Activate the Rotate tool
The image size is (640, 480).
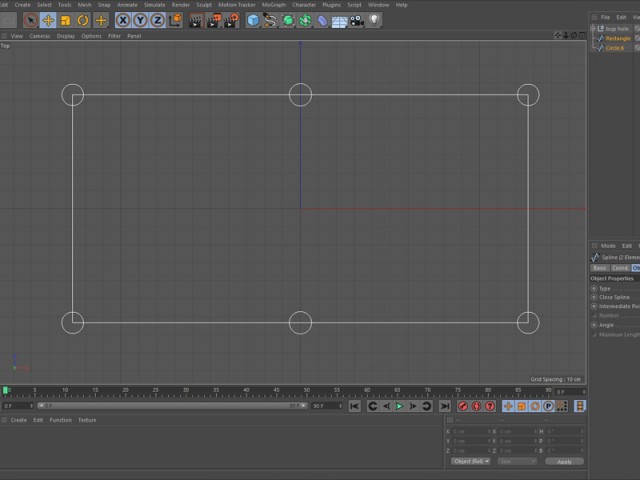pos(83,20)
